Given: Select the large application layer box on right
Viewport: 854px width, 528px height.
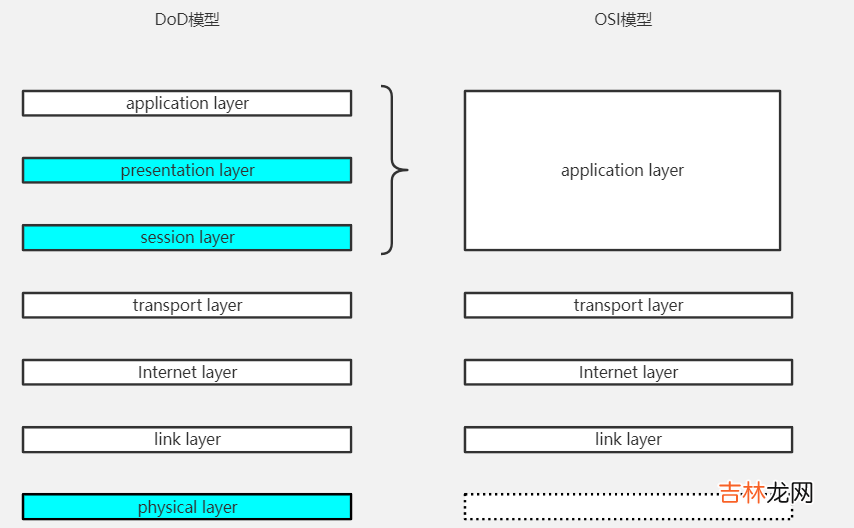Looking at the screenshot, I should click(x=622, y=170).
